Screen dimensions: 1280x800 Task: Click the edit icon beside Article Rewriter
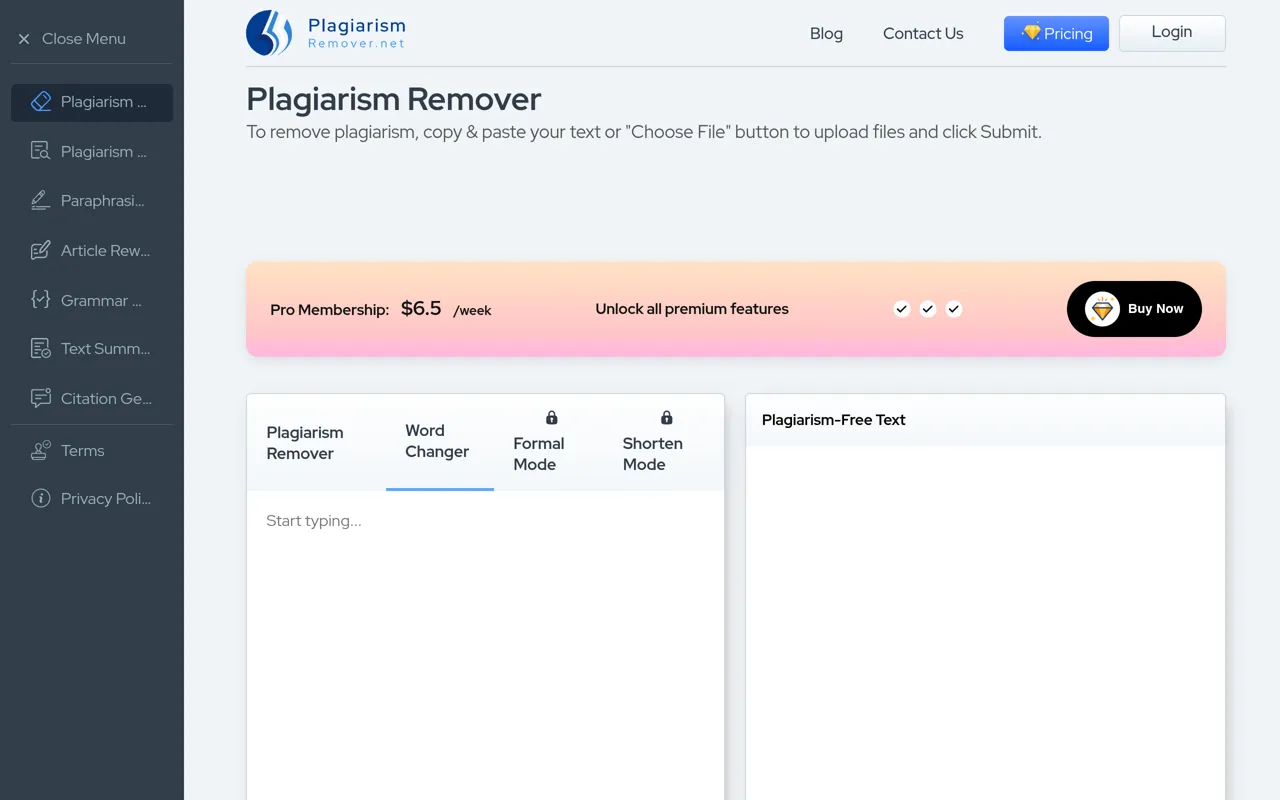click(x=41, y=250)
